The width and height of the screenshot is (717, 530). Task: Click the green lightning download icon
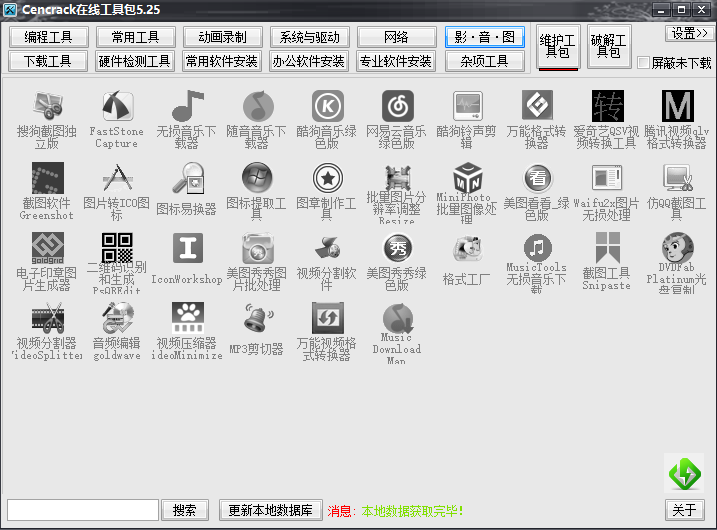point(684,473)
